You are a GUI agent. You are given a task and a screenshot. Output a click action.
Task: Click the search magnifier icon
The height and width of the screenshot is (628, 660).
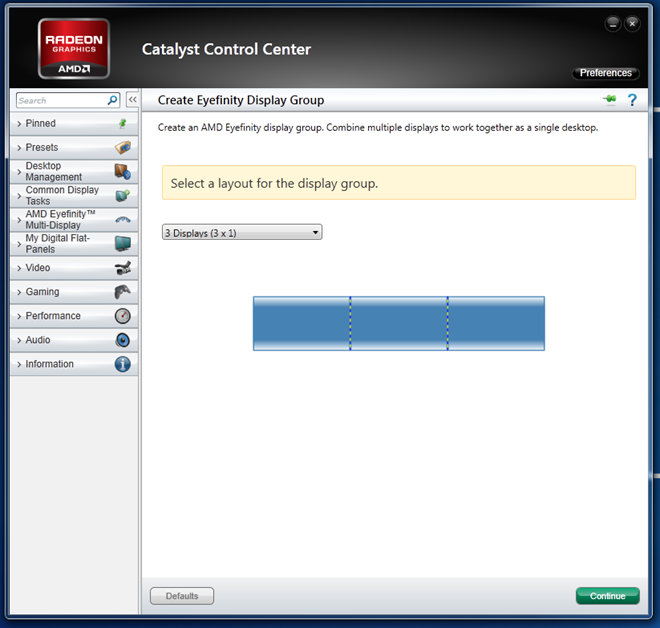click(112, 100)
